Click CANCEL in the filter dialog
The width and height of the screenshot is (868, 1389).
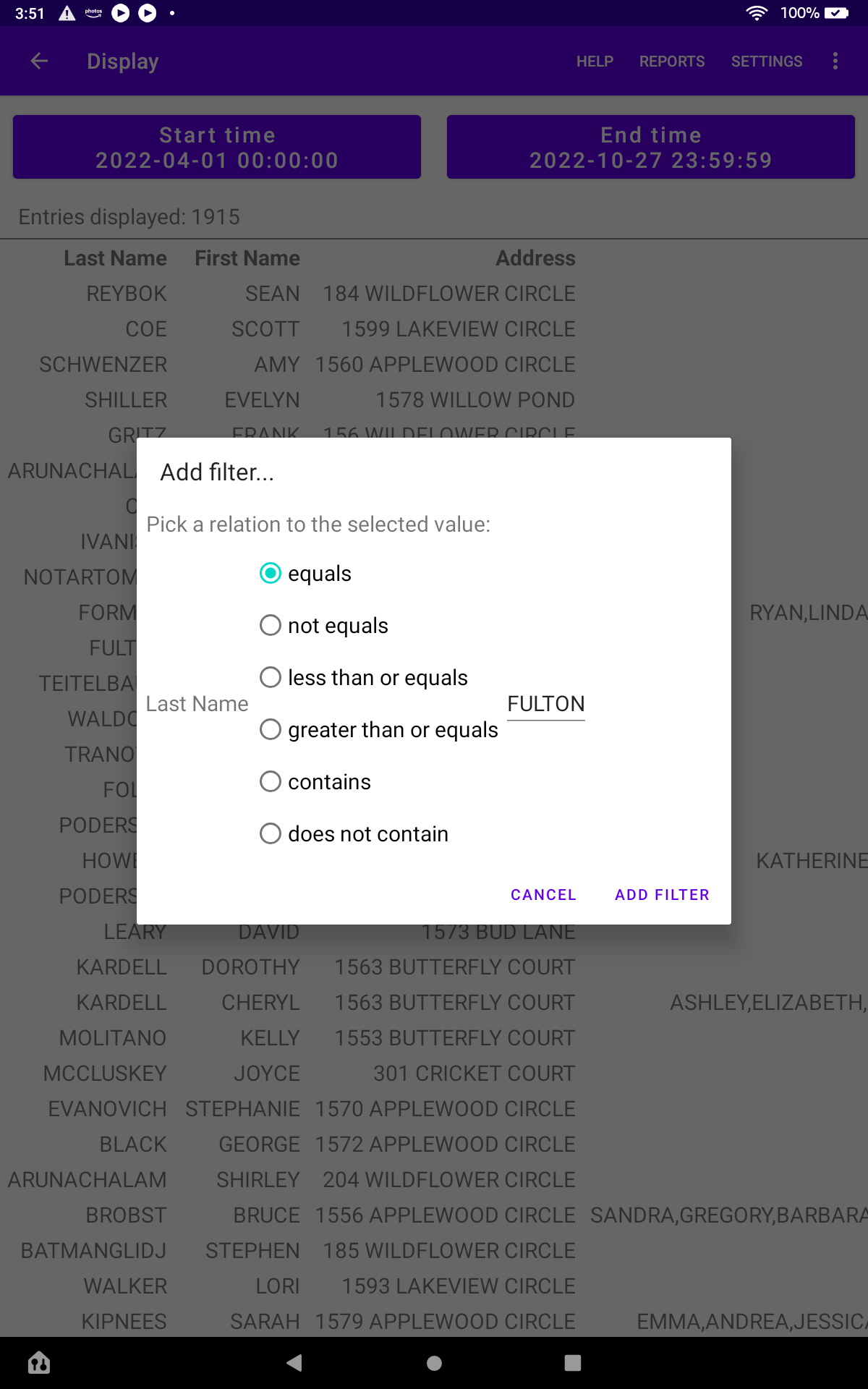click(543, 895)
